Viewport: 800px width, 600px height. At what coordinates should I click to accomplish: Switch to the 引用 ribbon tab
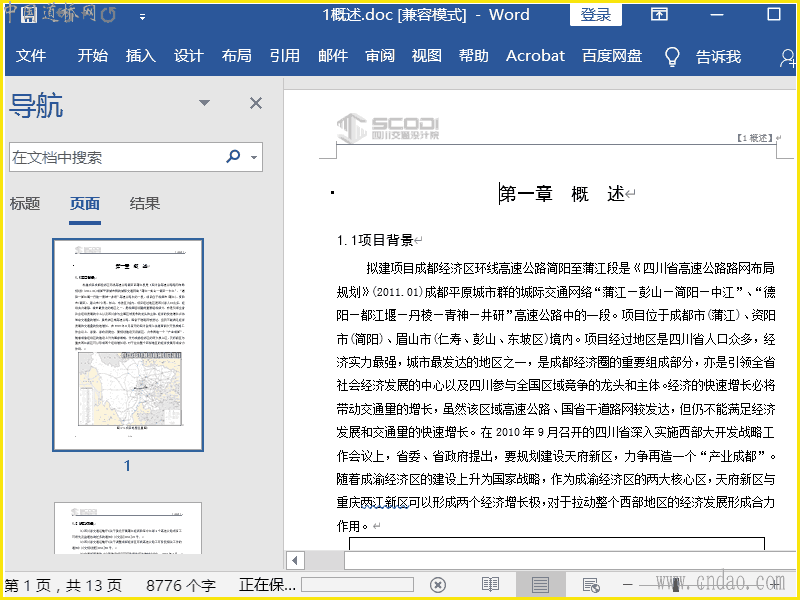[284, 55]
